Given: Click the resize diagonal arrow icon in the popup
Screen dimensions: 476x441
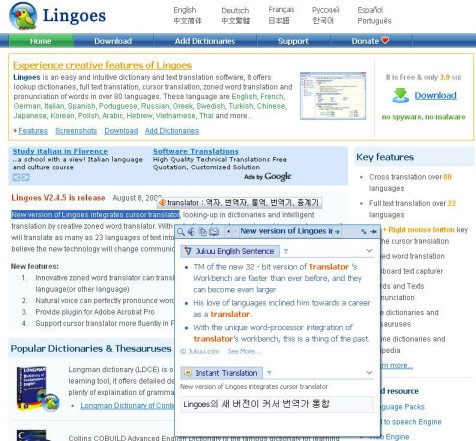Looking at the screenshot, I should [x=364, y=231].
